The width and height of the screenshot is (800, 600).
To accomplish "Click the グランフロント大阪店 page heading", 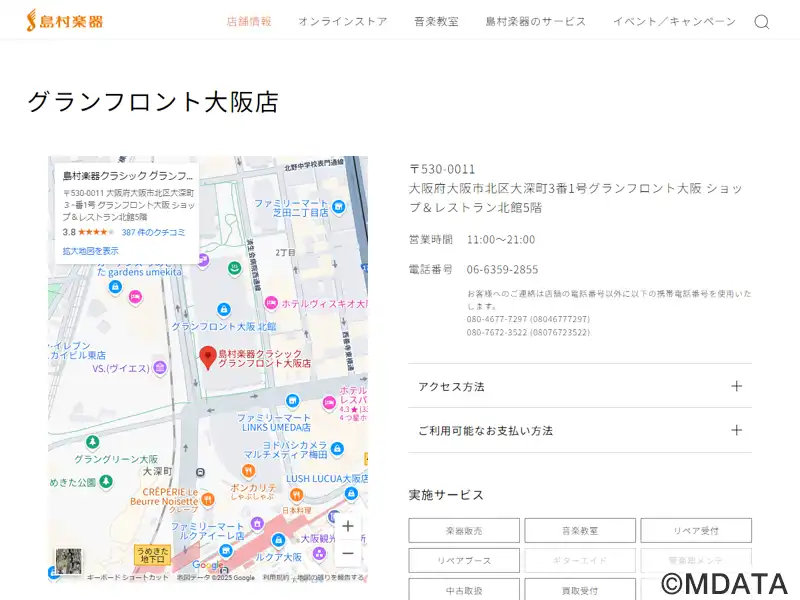I will tap(153, 102).
